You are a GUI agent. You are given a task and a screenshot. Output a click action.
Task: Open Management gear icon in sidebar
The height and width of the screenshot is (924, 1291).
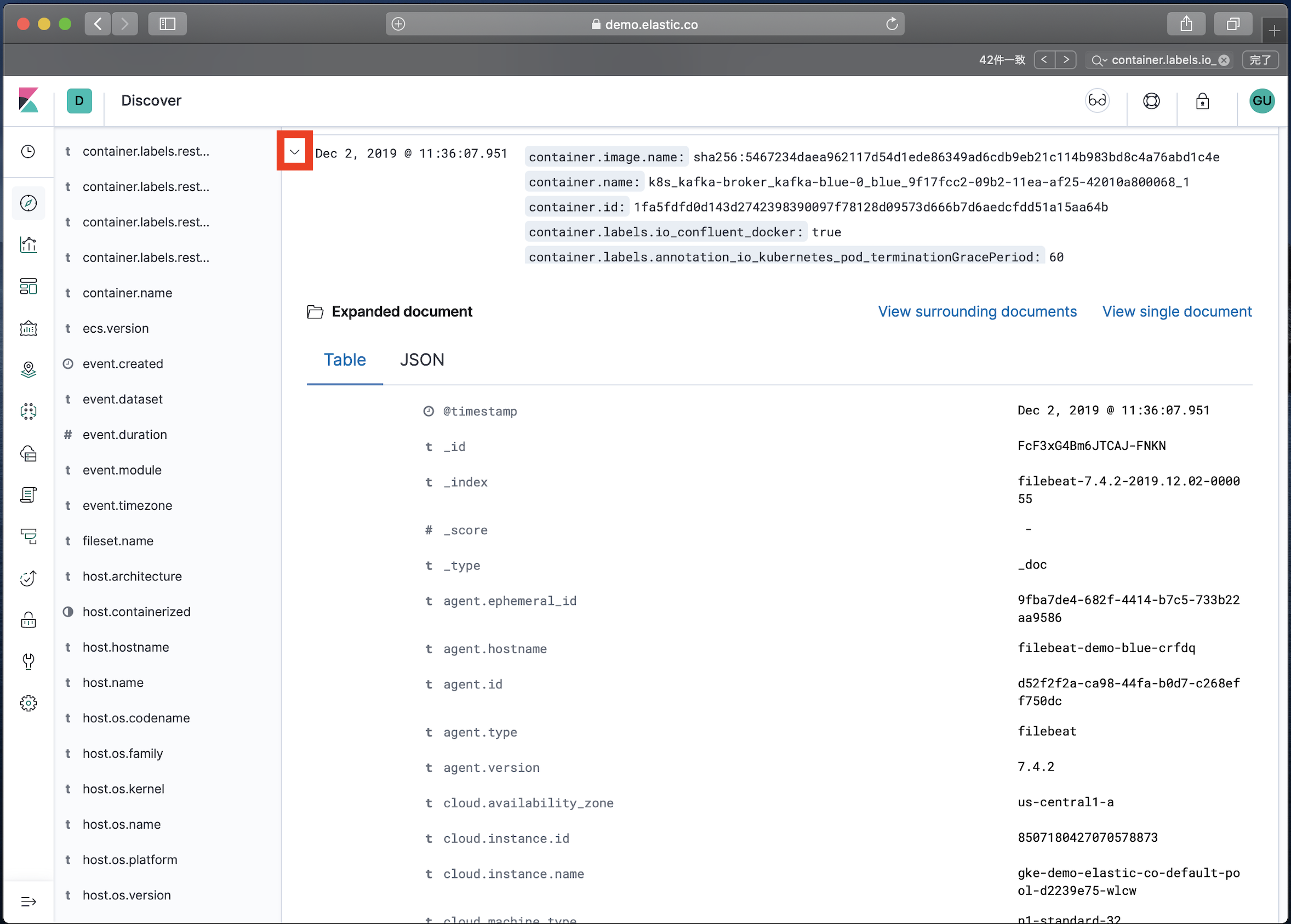tap(28, 703)
